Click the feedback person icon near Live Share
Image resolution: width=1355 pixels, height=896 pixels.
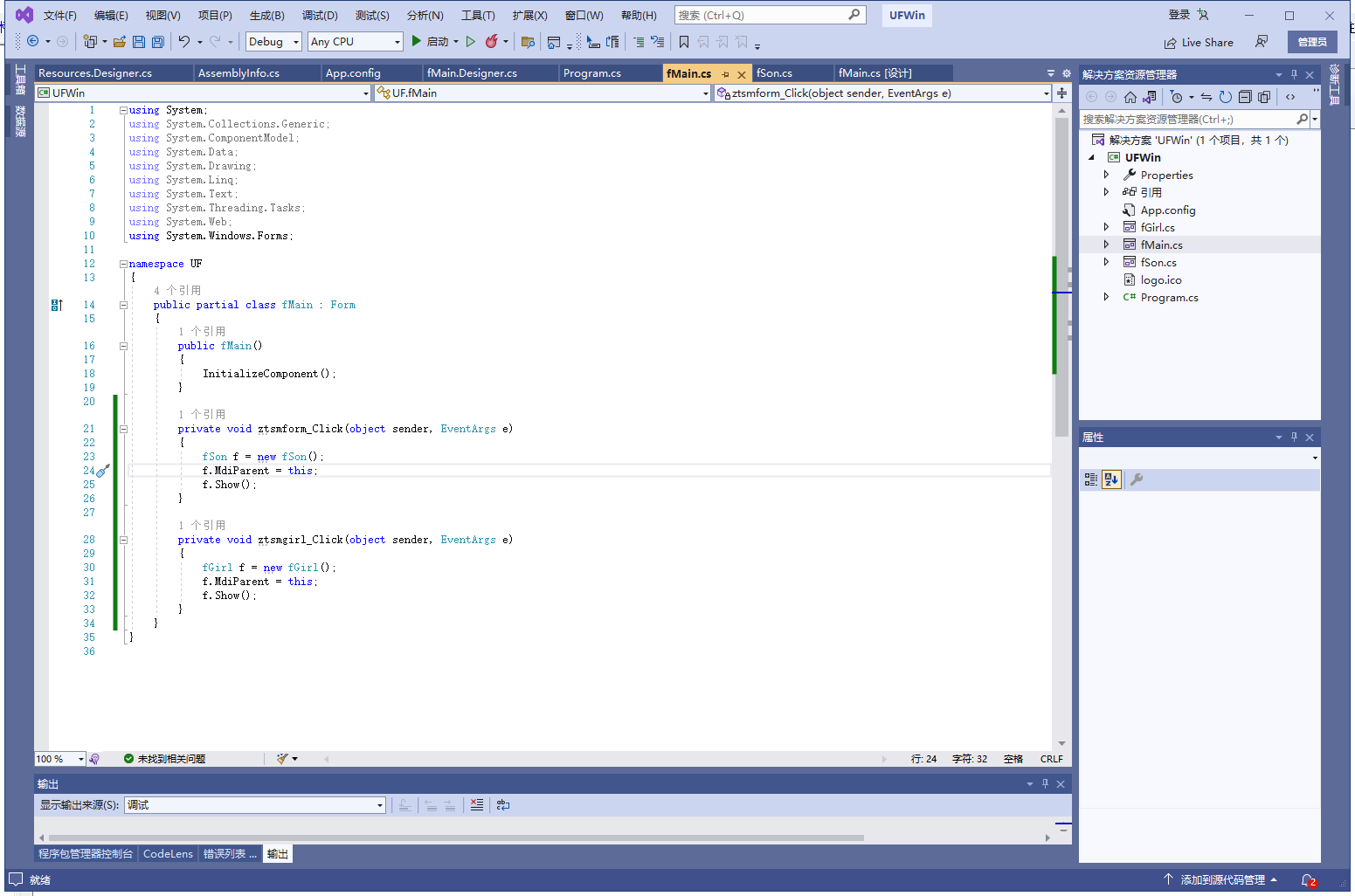pyautogui.click(x=1262, y=41)
